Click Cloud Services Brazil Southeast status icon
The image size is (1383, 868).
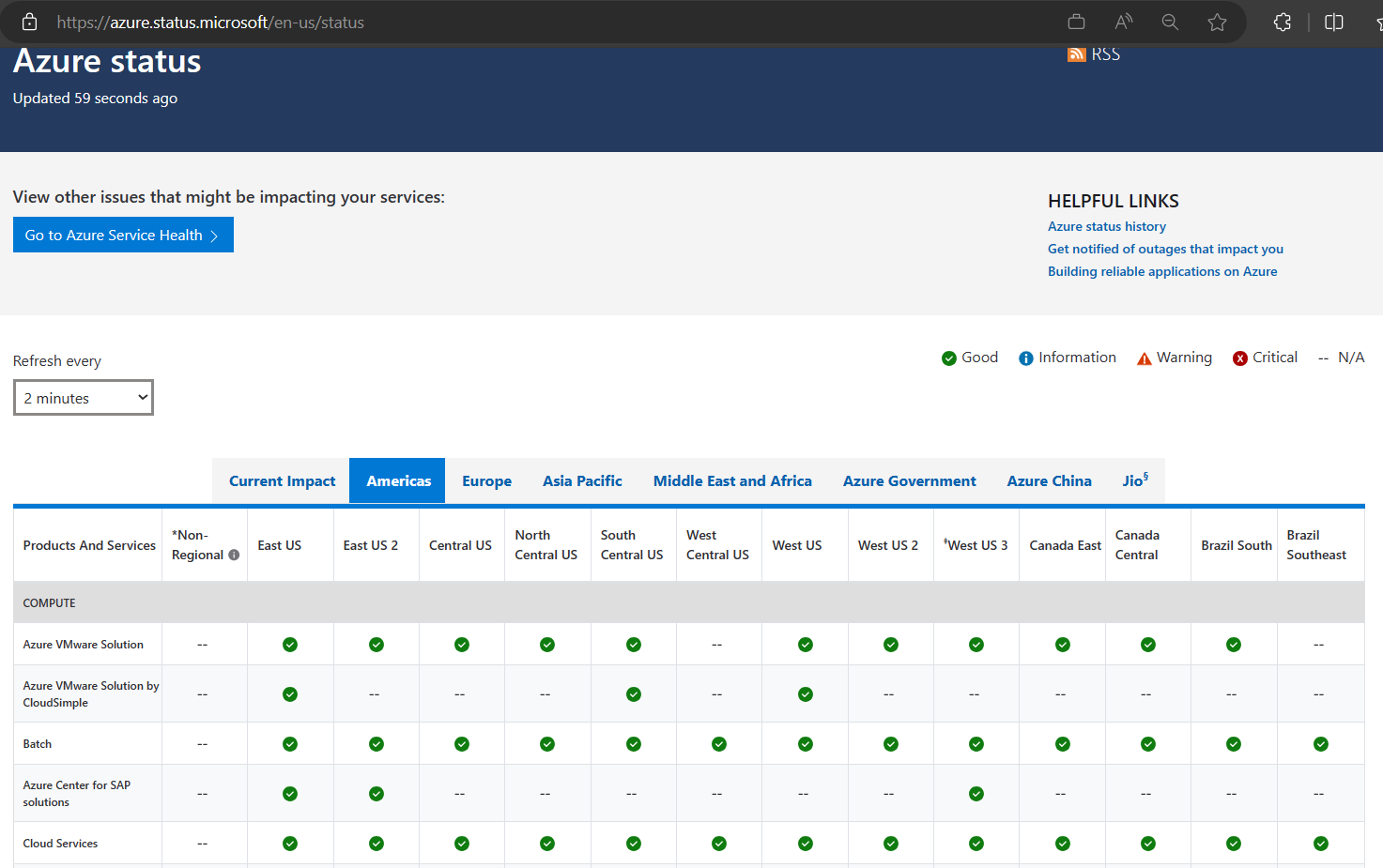[x=1320, y=844]
